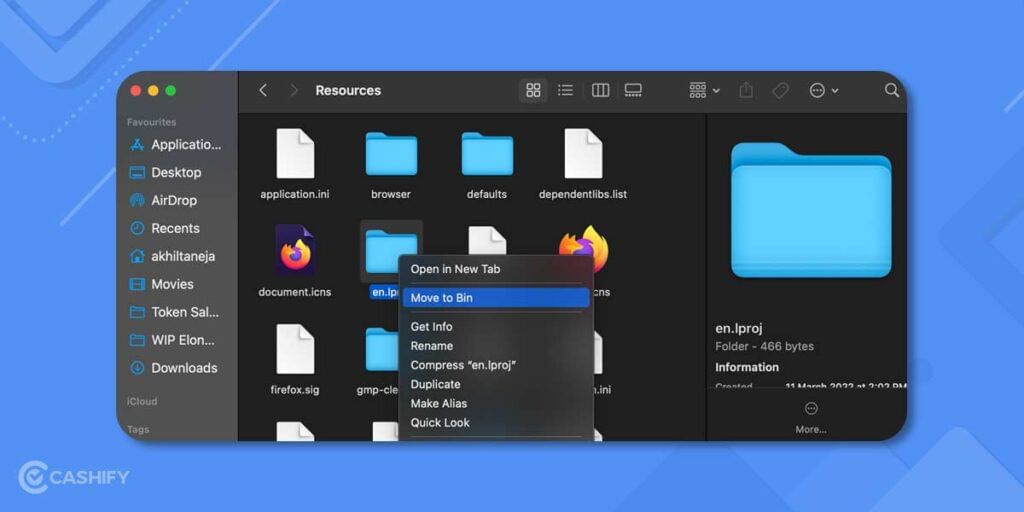The image size is (1024, 512).
Task: Open Downloads in the sidebar
Action: pos(176,368)
